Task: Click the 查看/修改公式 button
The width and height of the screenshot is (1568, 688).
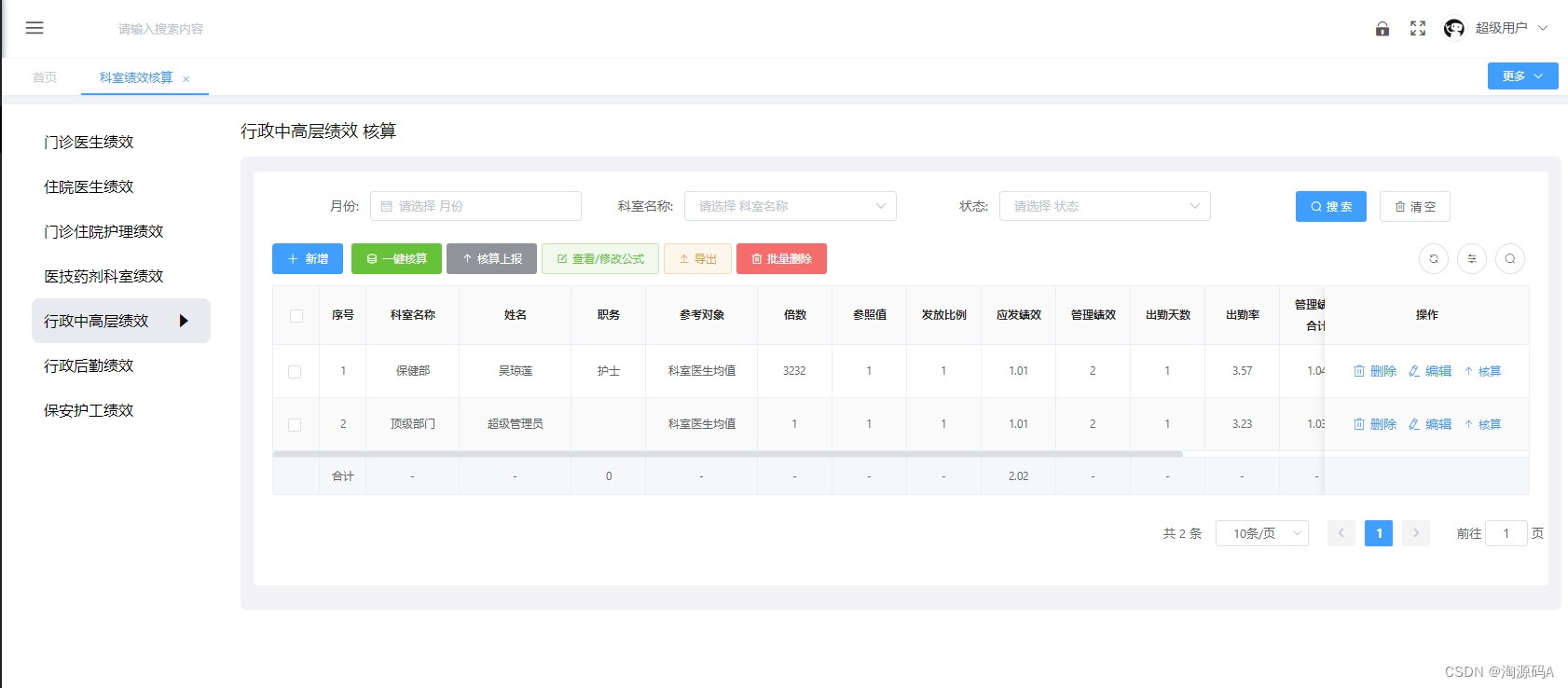Action: 600,259
